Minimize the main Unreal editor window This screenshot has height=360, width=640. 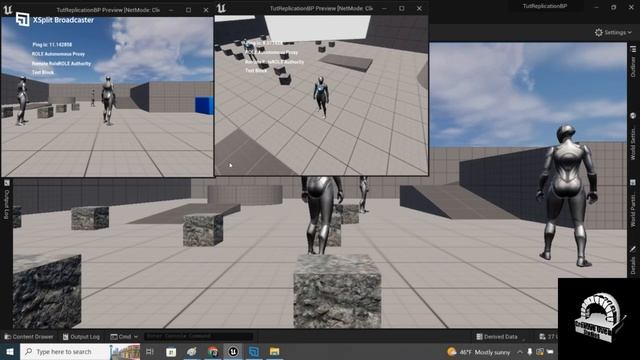596,7
